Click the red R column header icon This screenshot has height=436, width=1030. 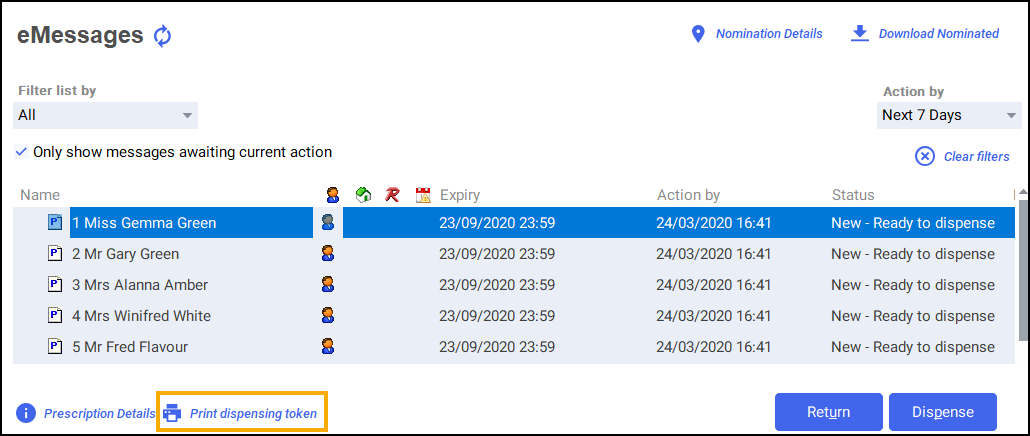[x=392, y=195]
